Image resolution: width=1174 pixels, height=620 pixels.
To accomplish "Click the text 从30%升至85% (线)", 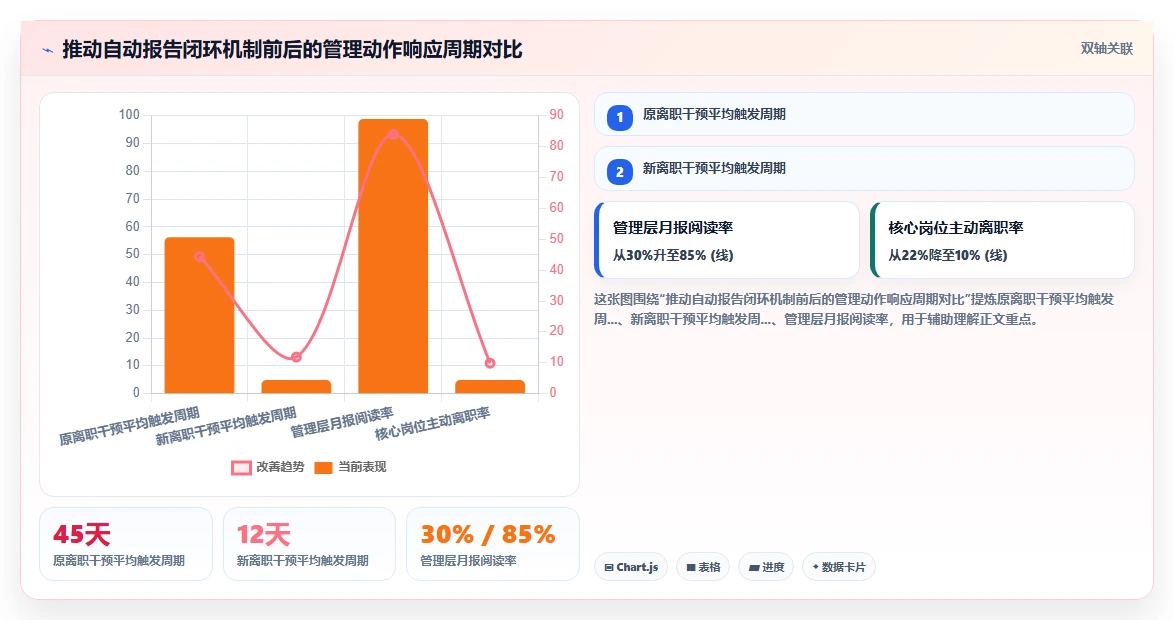I will tap(673, 255).
